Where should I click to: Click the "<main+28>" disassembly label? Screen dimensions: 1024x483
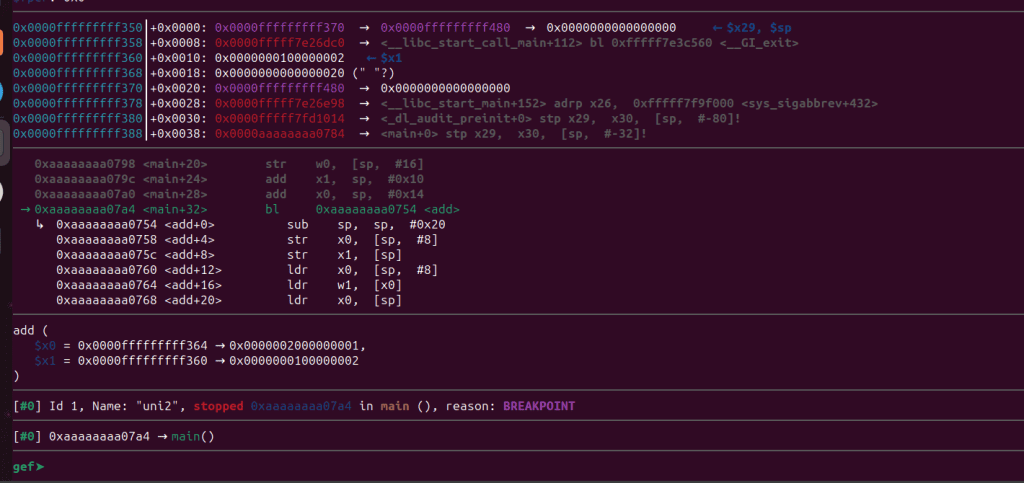click(x=175, y=195)
